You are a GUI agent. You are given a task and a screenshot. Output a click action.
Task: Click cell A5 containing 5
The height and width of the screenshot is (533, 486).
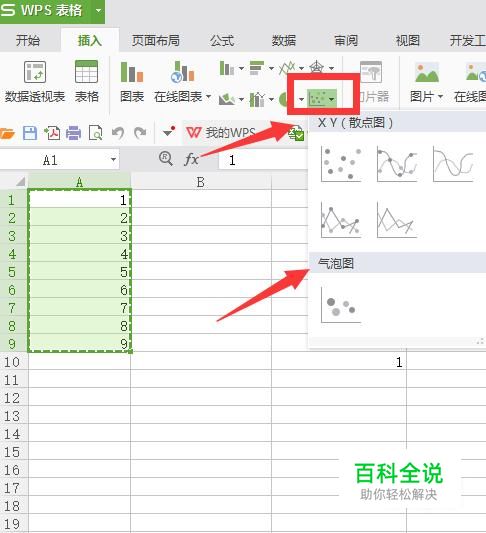[x=79, y=272]
